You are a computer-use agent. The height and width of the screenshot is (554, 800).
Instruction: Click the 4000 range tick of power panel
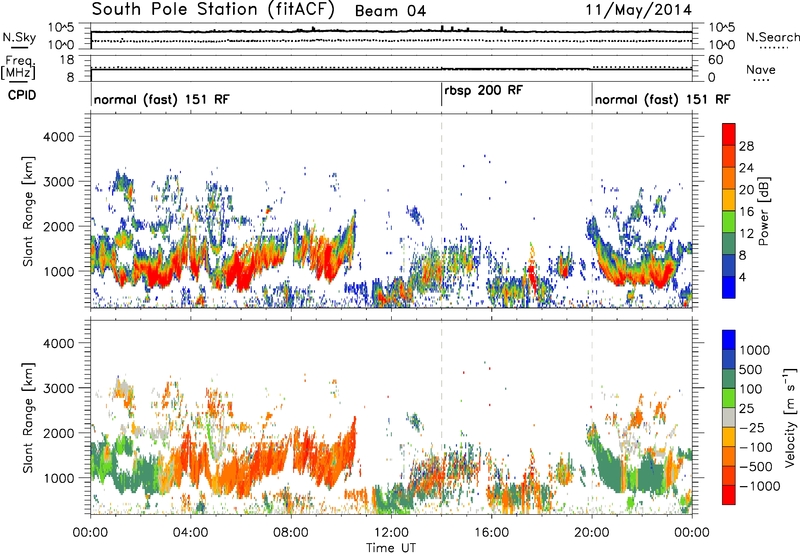(x=59, y=137)
